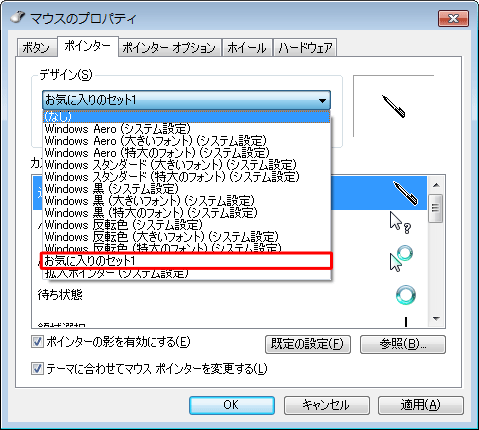Select the help-select arrow with question mark cursor
This screenshot has height=430, width=479.
pos(400,222)
